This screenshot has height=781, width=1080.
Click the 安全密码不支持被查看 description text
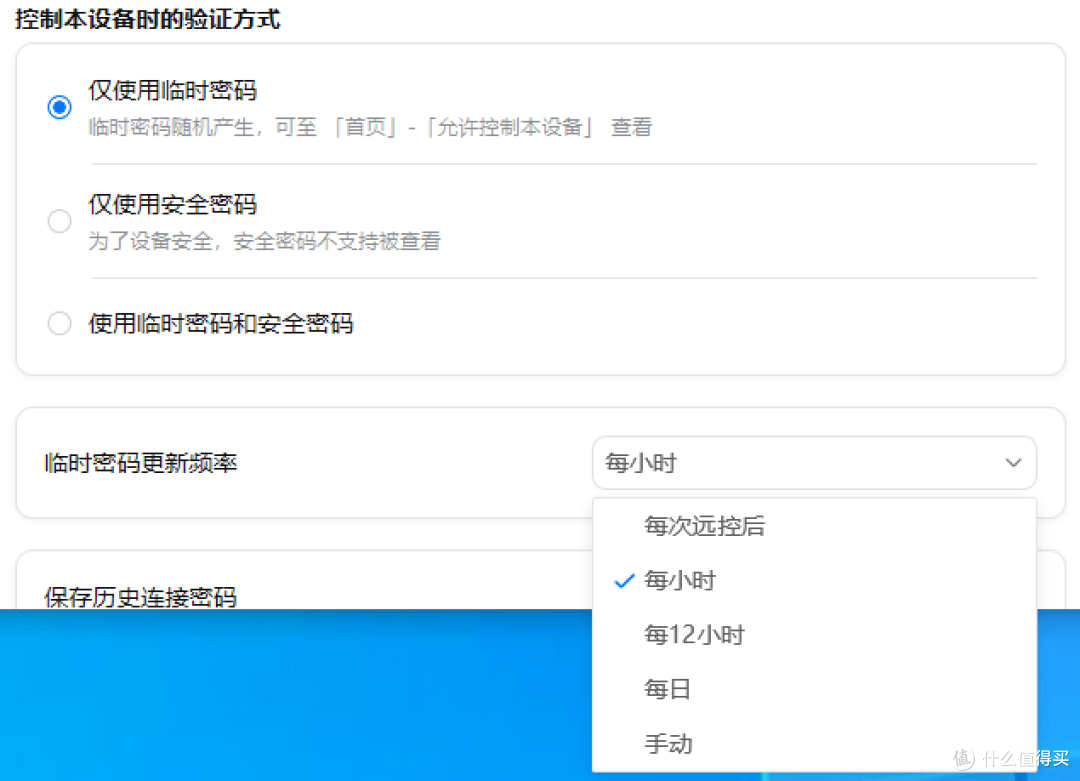tap(264, 241)
